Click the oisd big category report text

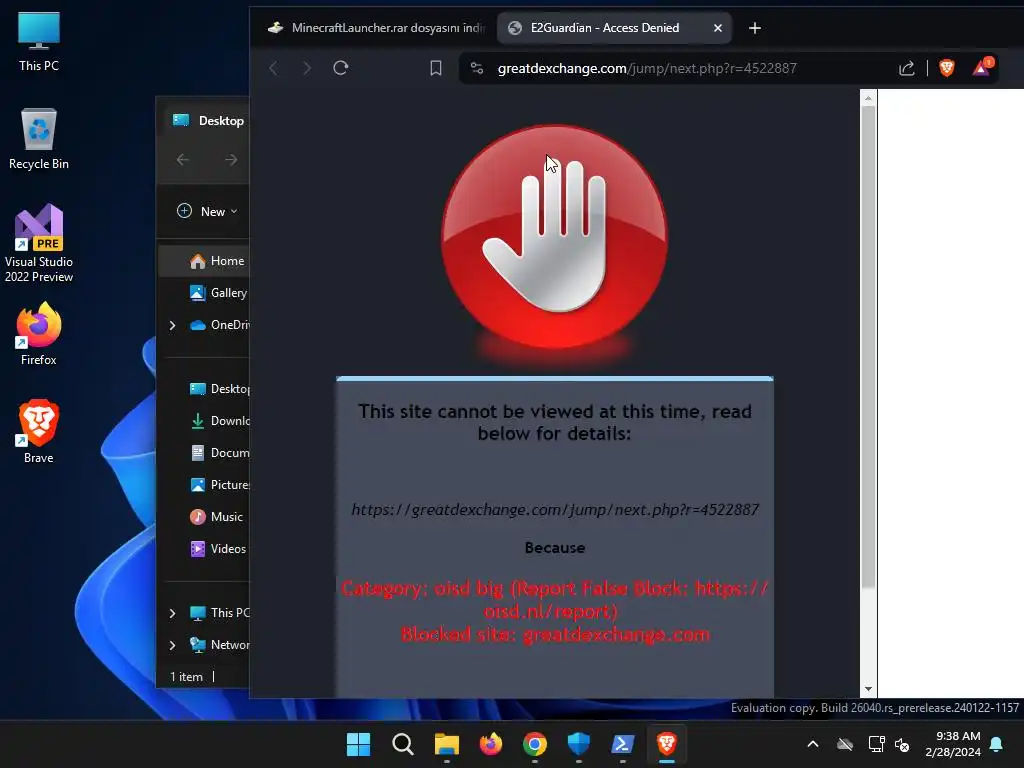point(555,600)
